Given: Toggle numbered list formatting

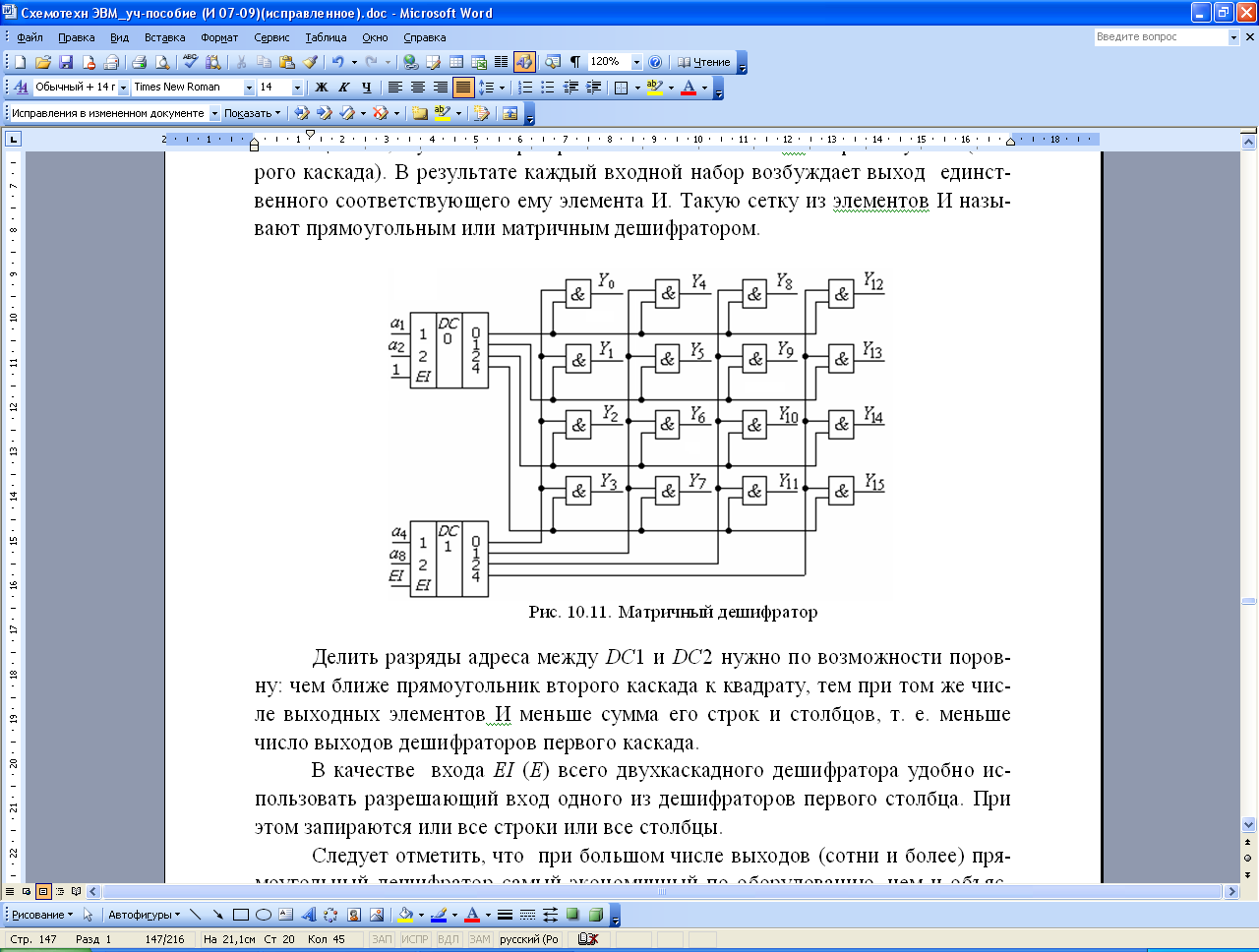Looking at the screenshot, I should [x=525, y=88].
